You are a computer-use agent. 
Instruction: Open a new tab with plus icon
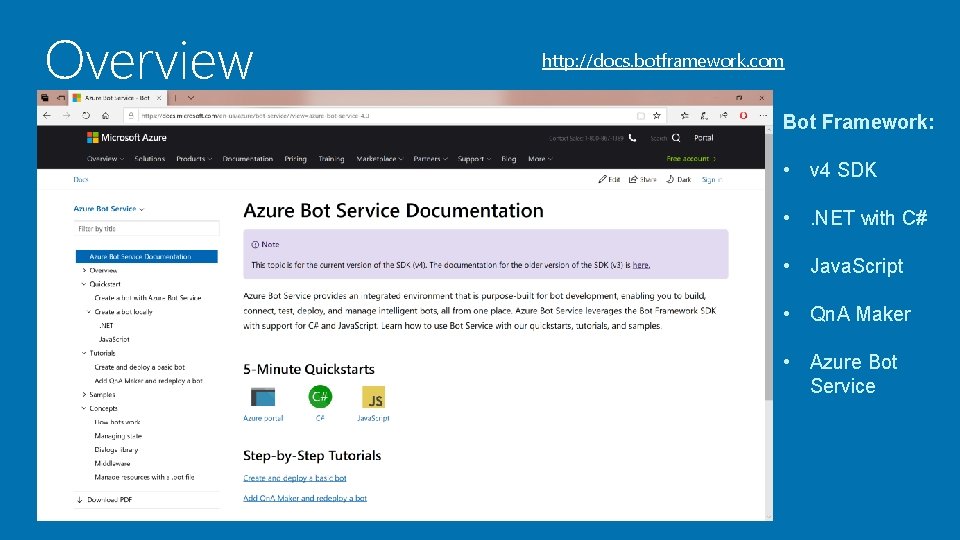(x=175, y=97)
